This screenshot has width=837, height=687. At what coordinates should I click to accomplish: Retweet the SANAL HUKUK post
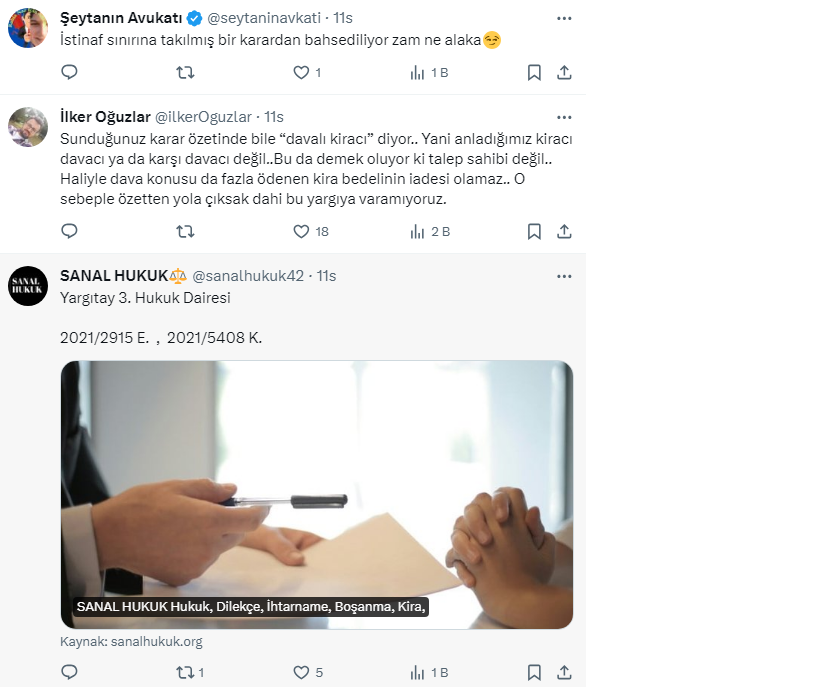[x=185, y=672]
